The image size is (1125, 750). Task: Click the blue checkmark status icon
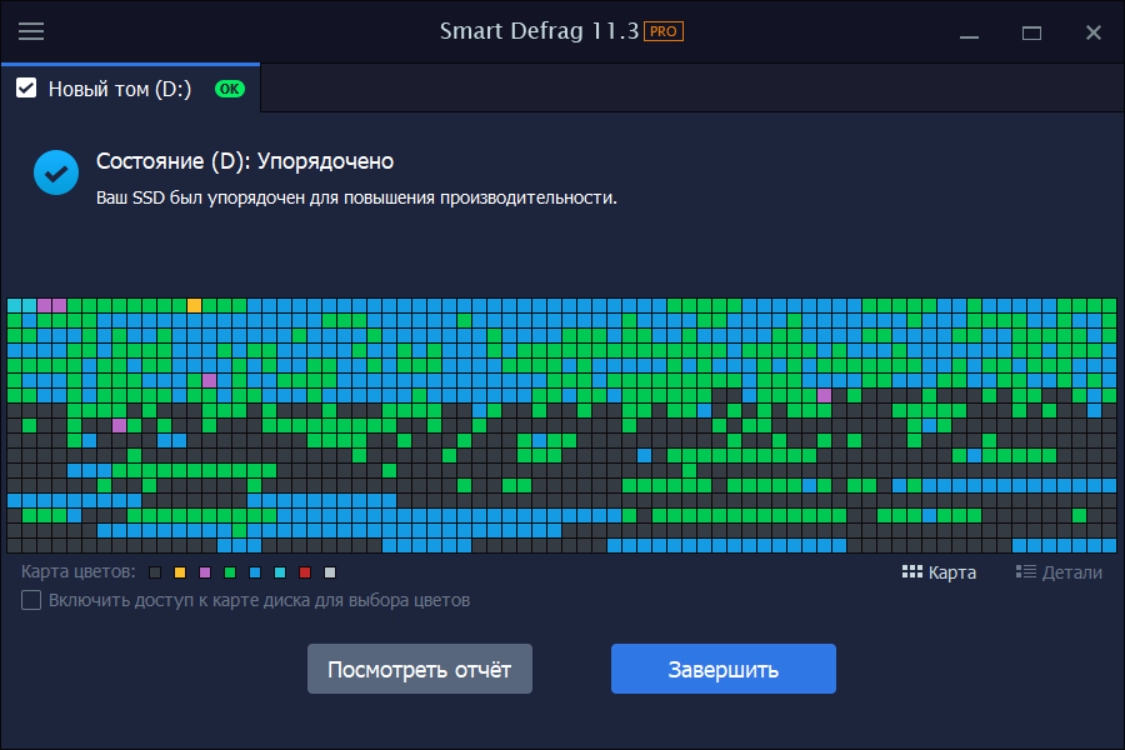point(56,172)
